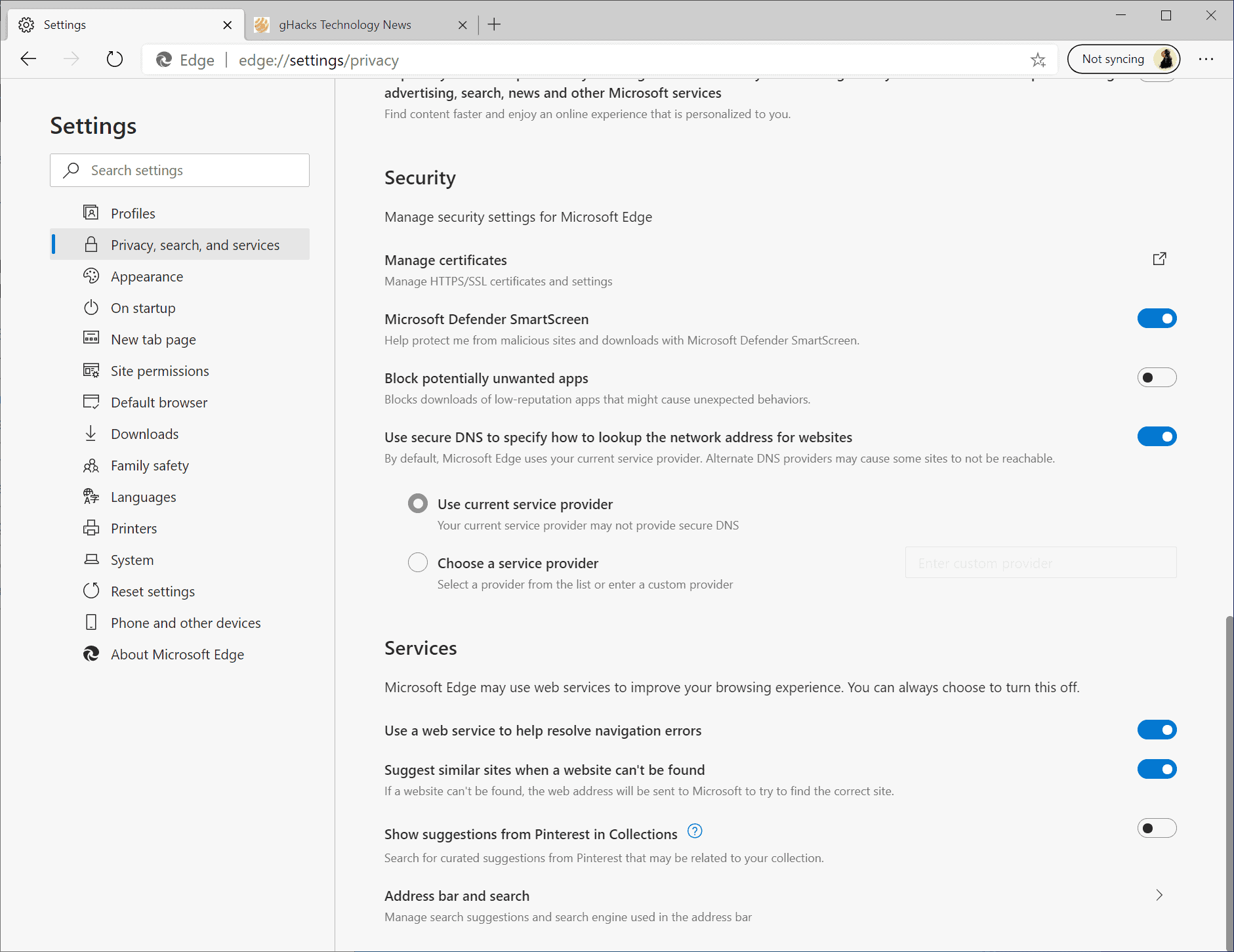Click the Reset settings icon
This screenshot has height=952, width=1234.
91,590
